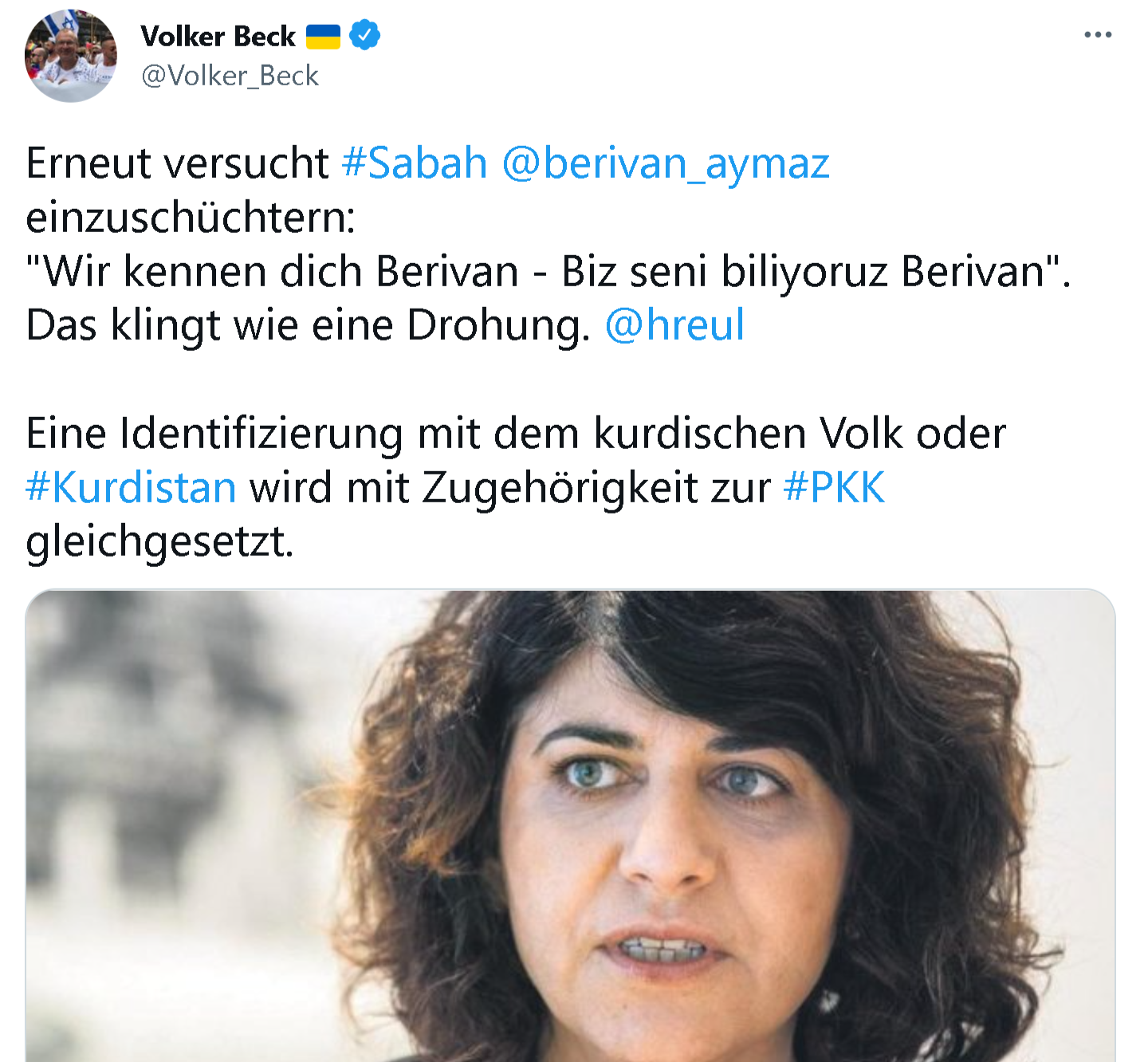Open the @hreul mention

point(674,325)
